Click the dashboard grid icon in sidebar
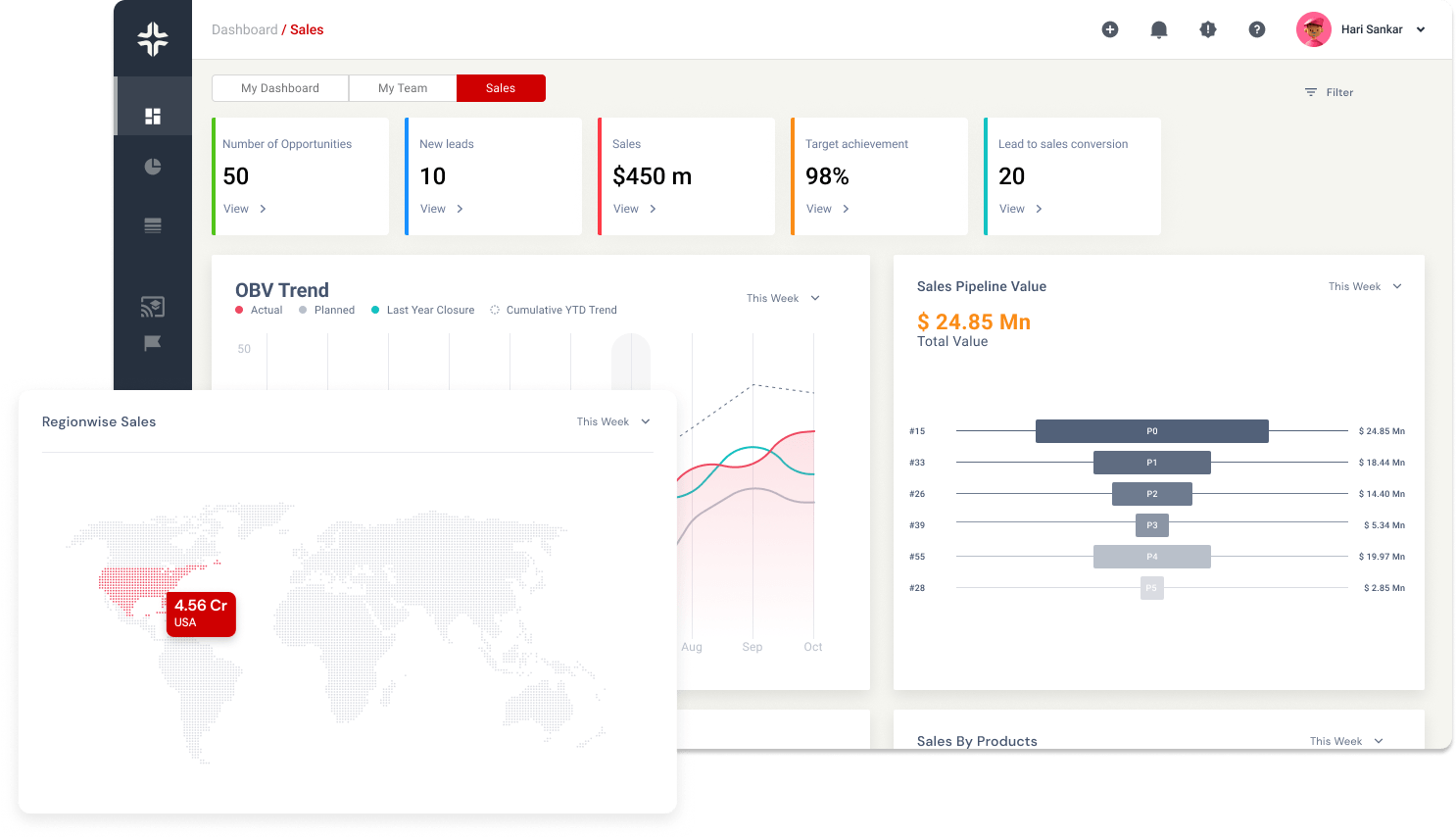Viewport: 1456px width, 837px height. click(153, 117)
